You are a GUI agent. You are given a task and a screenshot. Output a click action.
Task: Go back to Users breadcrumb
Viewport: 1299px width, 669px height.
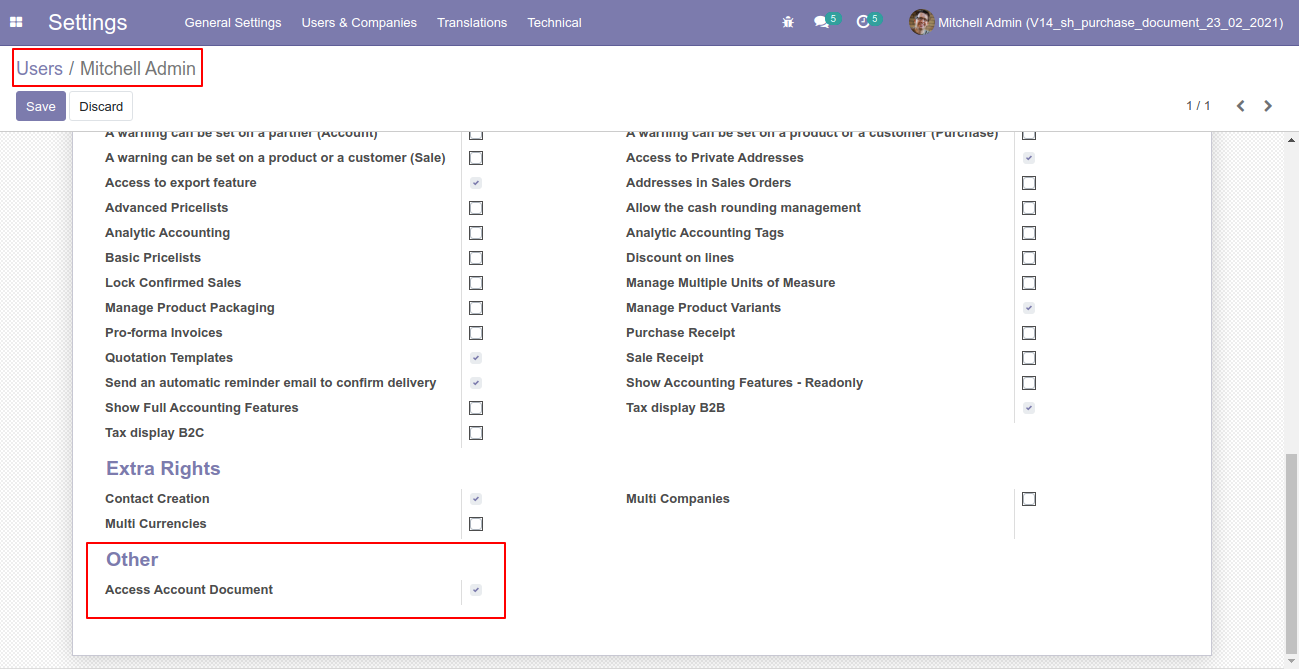[x=40, y=69]
